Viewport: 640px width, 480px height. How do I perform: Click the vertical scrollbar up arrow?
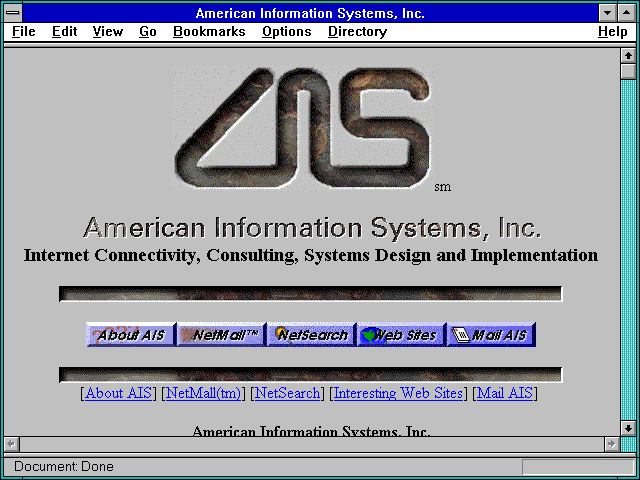click(628, 56)
